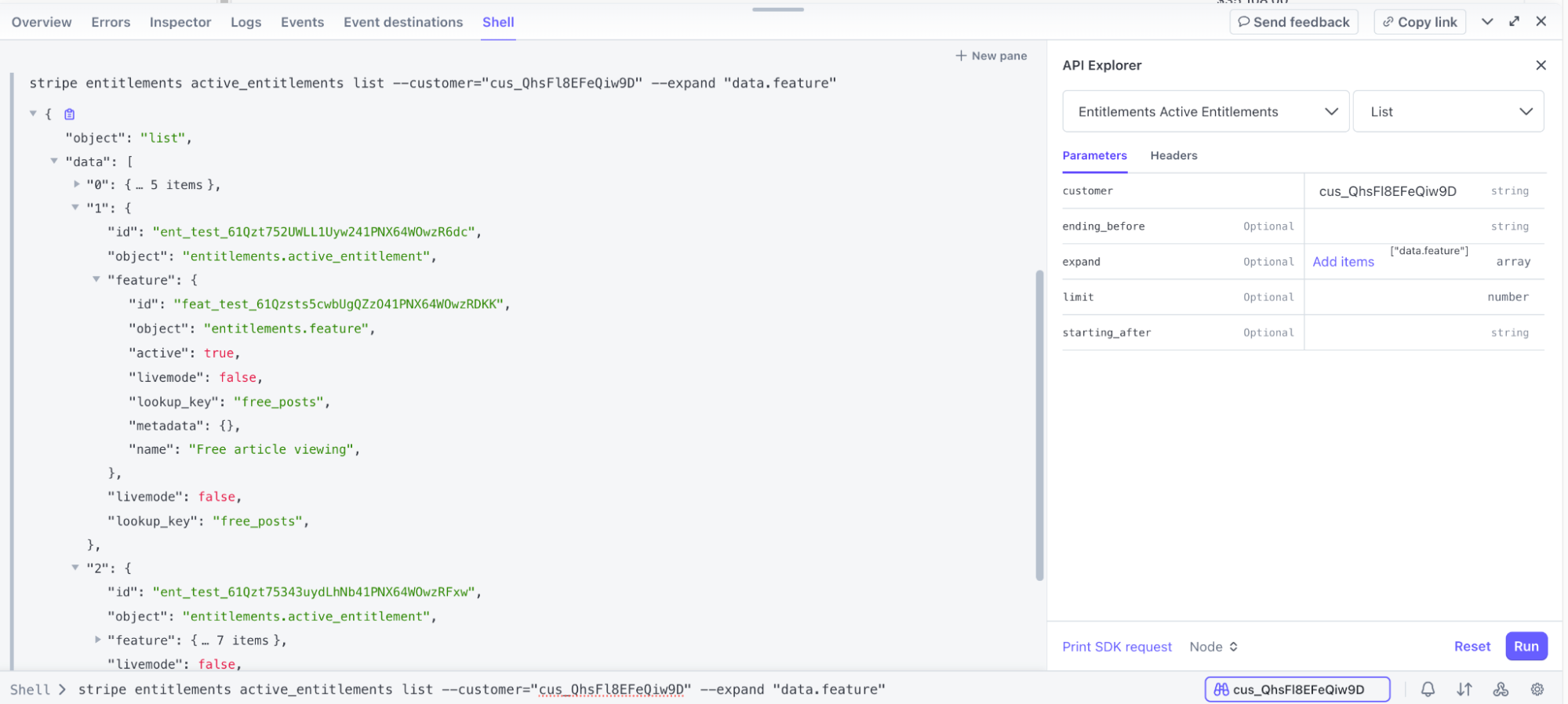Click Add items for expand parameter
The height and width of the screenshot is (704, 1568).
(x=1343, y=262)
